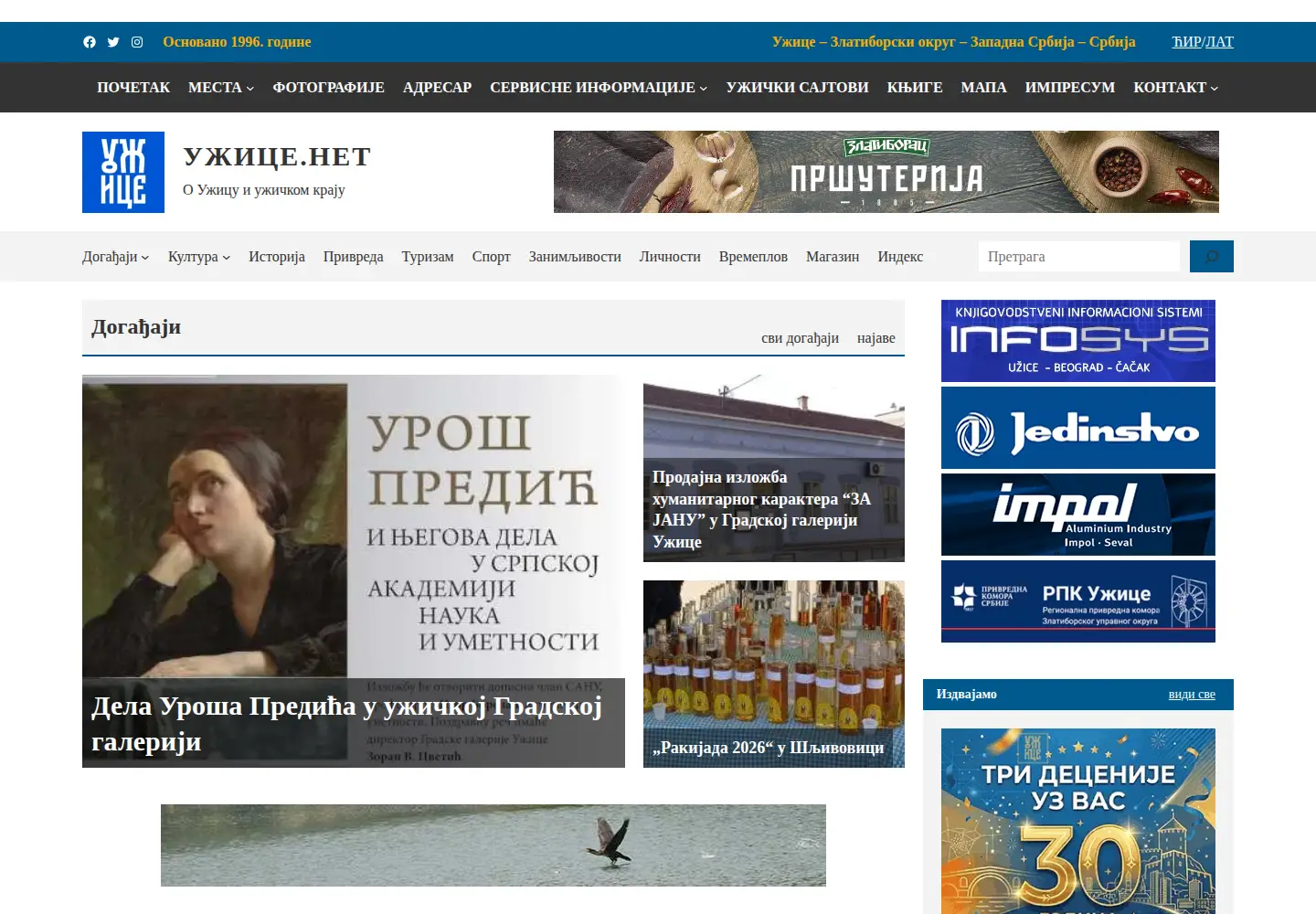
Task: Open the Спорт category
Action: click(x=492, y=257)
